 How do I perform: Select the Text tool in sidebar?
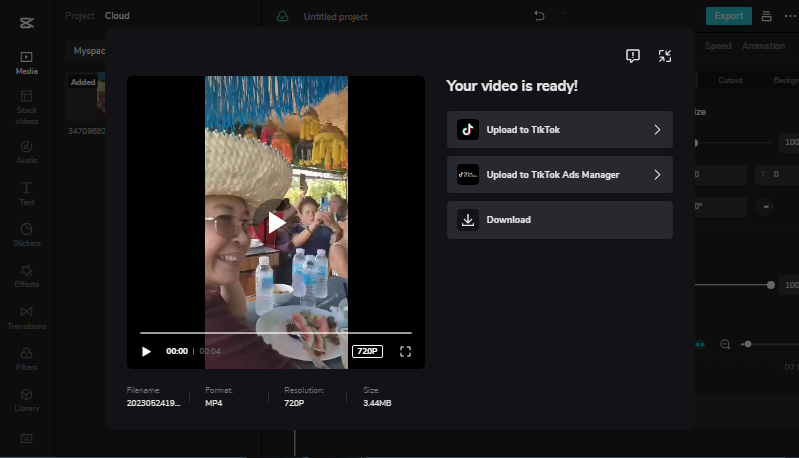(x=27, y=192)
